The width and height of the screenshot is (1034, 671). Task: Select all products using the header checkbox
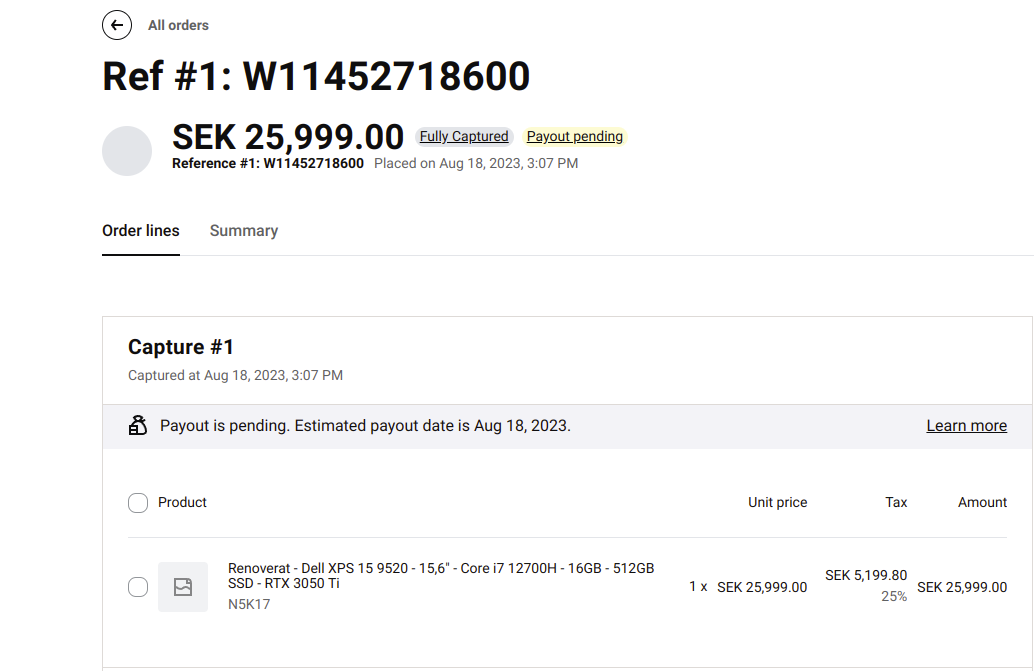coord(137,502)
